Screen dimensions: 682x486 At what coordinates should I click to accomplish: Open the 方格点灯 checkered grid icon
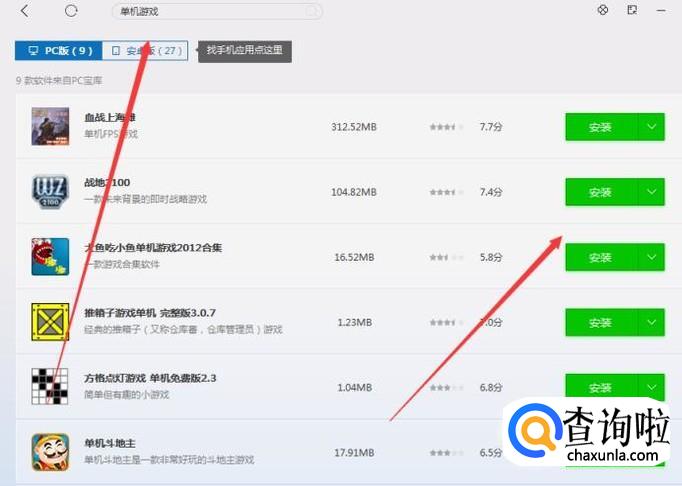[x=50, y=387]
